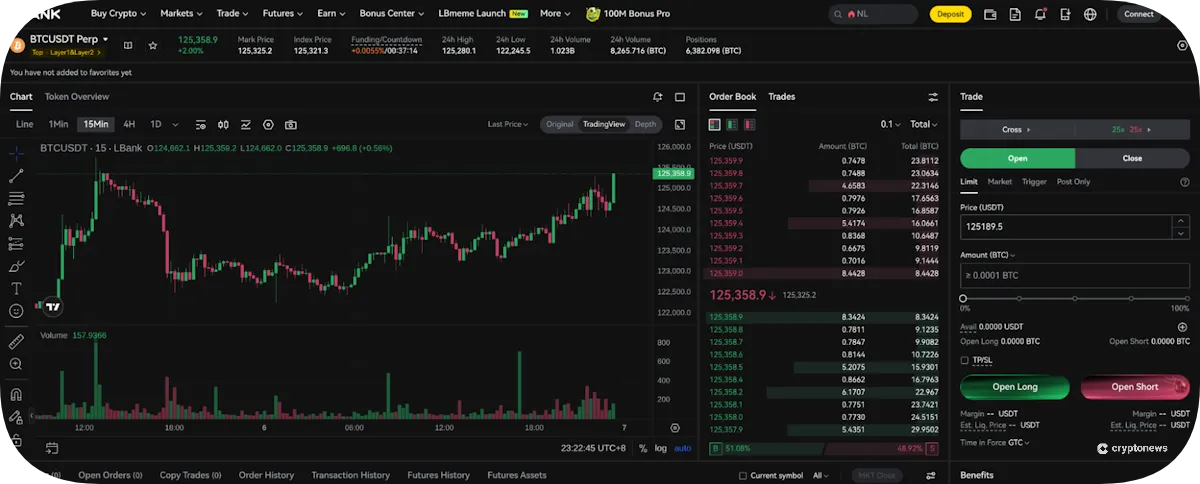
Task: Open the language globe icon
Action: [x=1090, y=15]
